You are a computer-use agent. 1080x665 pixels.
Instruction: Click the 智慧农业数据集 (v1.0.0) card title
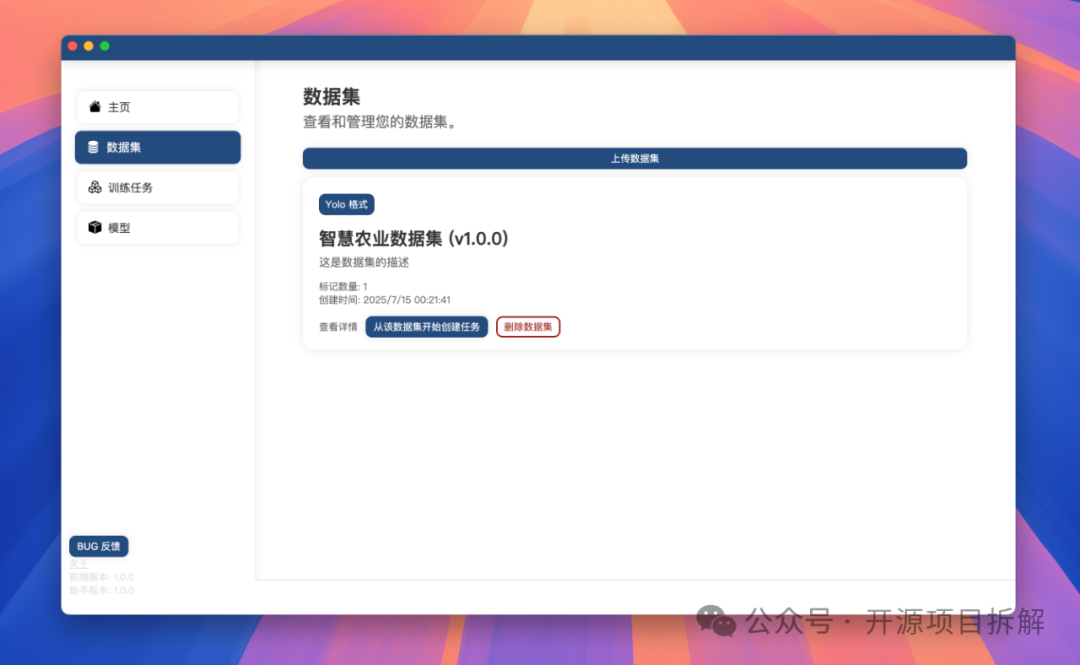pyautogui.click(x=412, y=239)
